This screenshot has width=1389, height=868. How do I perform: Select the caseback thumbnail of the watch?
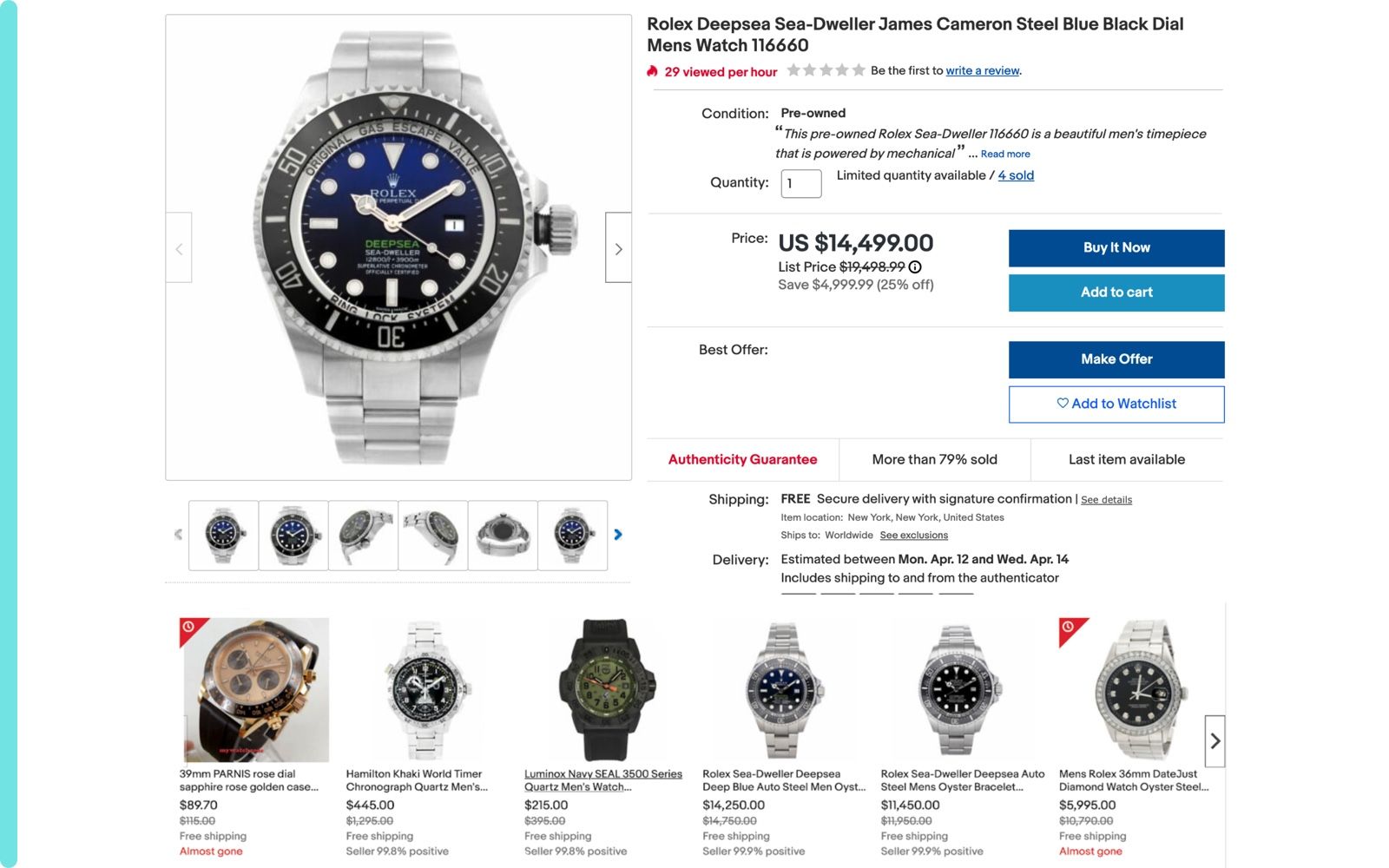(x=503, y=535)
